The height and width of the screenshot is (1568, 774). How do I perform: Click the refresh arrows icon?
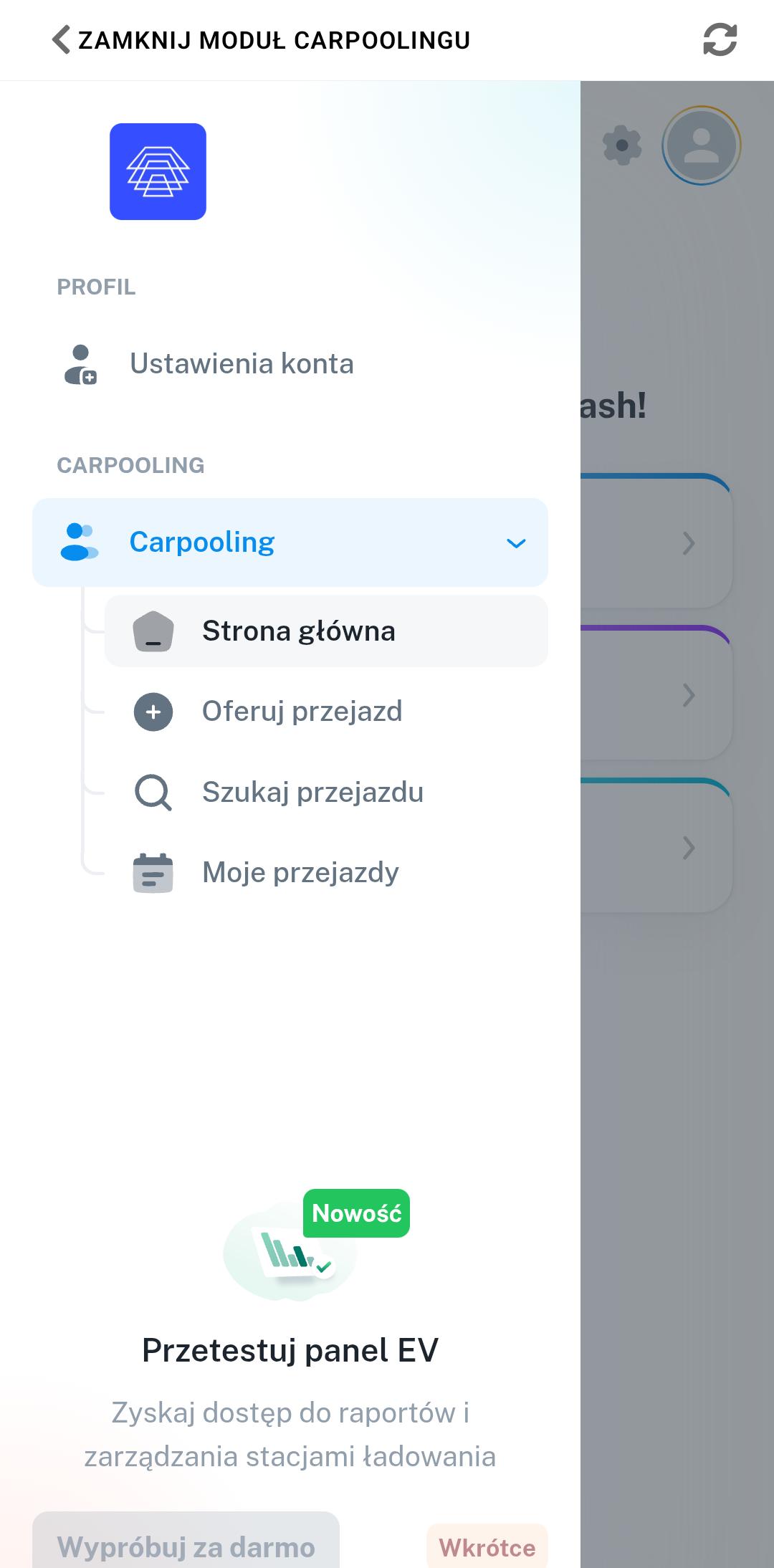pyautogui.click(x=720, y=39)
